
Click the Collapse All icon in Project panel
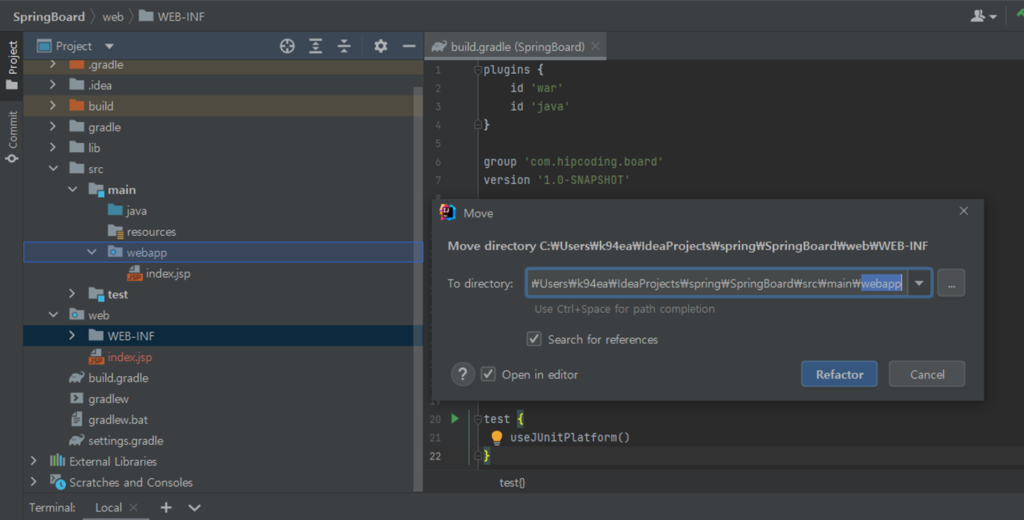click(344, 46)
